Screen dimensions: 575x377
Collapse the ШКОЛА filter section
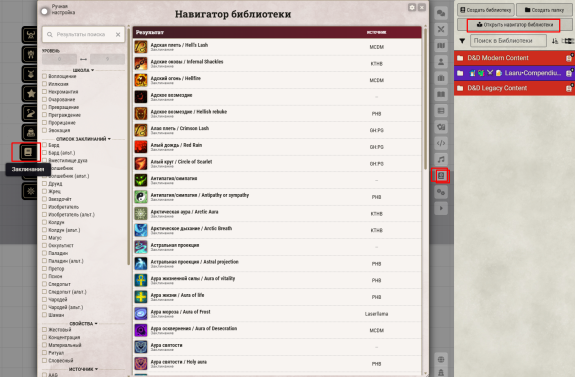[x=83, y=70]
